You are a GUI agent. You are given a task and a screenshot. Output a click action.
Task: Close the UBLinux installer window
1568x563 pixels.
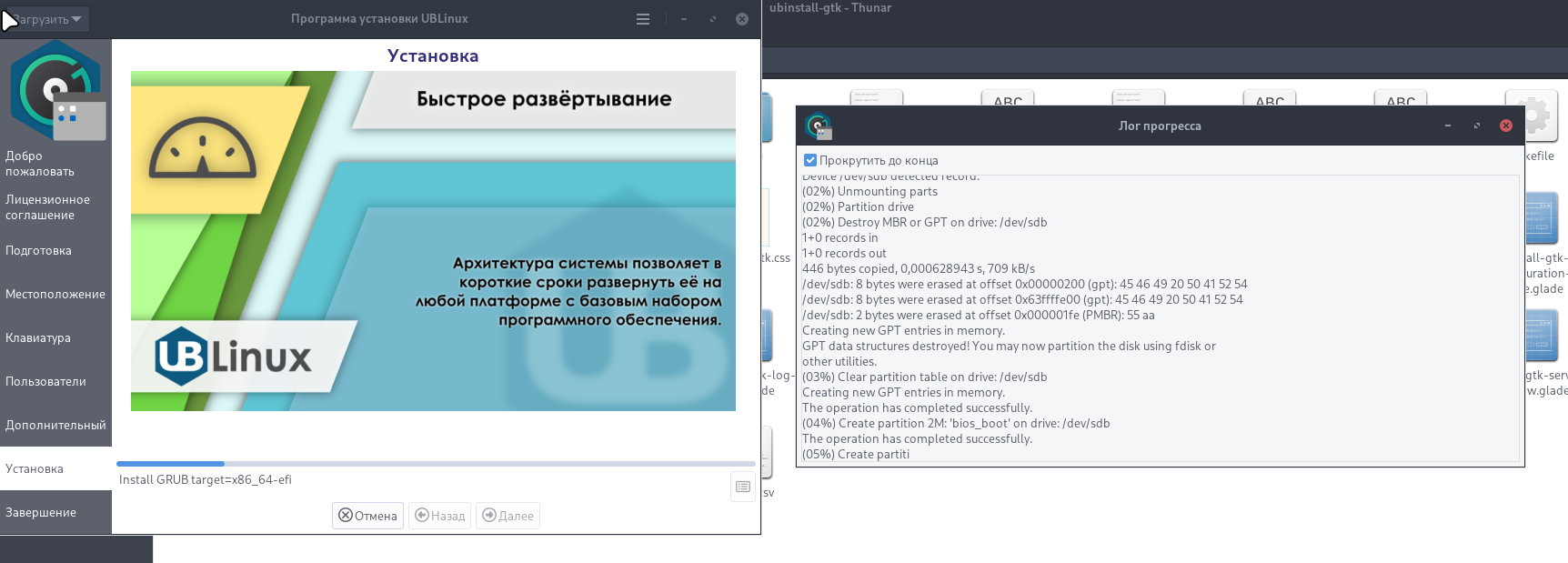pos(742,19)
